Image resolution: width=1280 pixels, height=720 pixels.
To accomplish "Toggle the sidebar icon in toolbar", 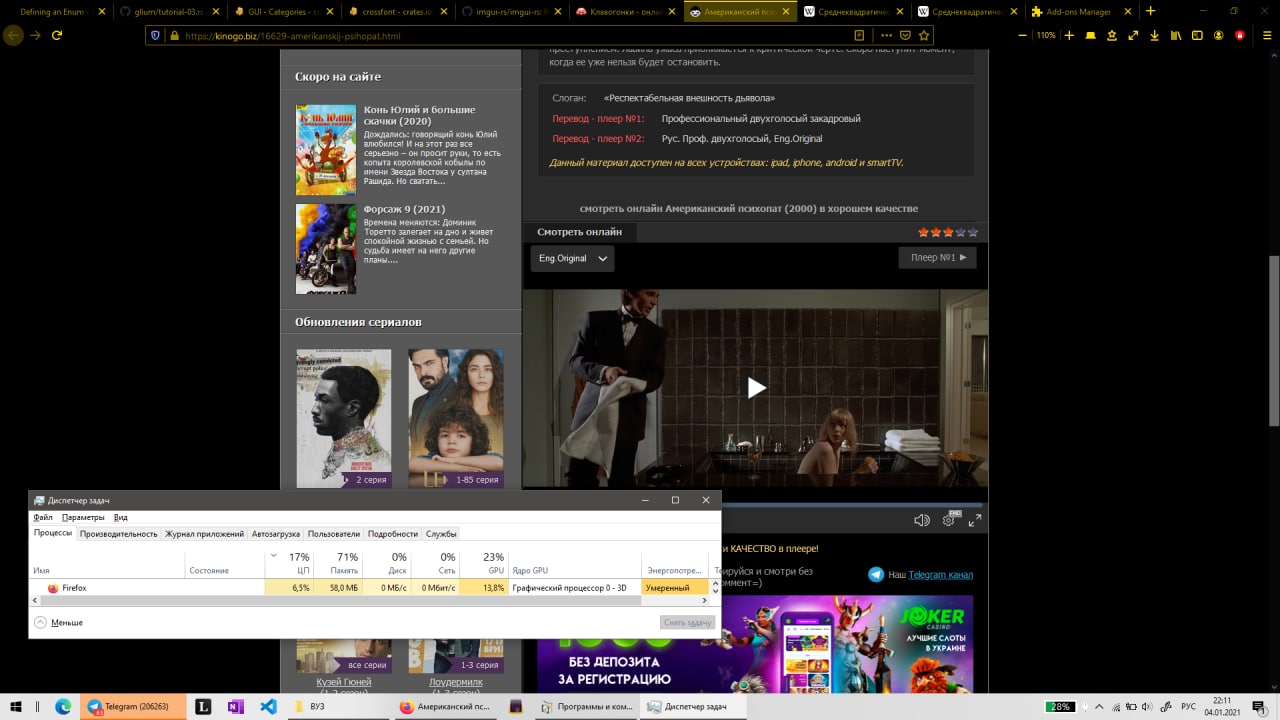I will pyautogui.click(x=1198, y=35).
